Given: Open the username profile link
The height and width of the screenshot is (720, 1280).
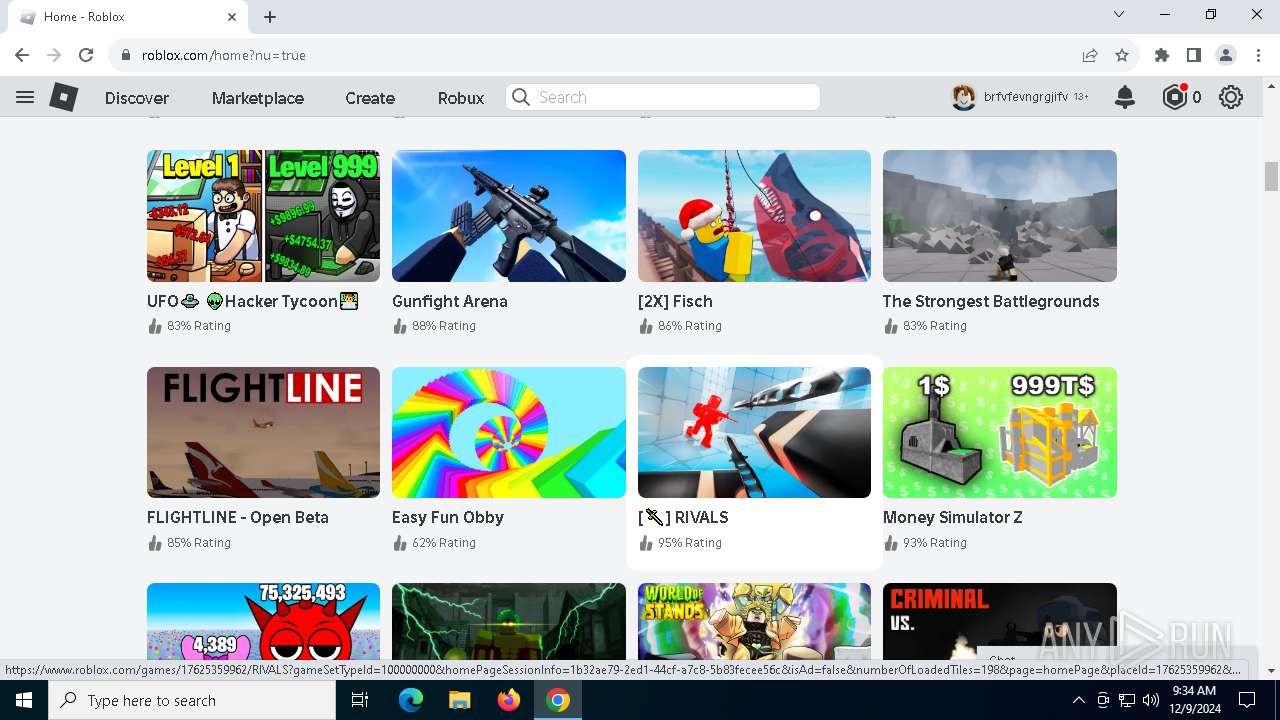Looking at the screenshot, I should pyautogui.click(x=1025, y=97).
